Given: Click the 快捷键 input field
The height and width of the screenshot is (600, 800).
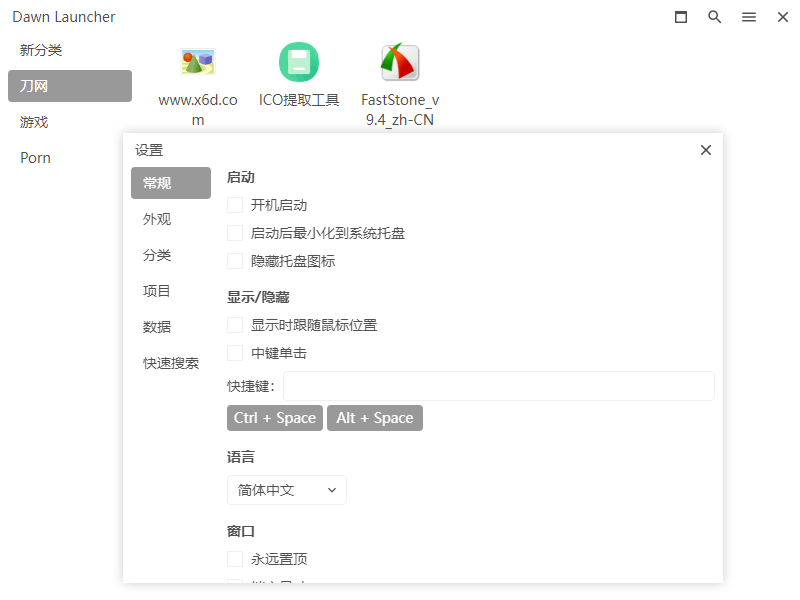Looking at the screenshot, I should (500, 386).
